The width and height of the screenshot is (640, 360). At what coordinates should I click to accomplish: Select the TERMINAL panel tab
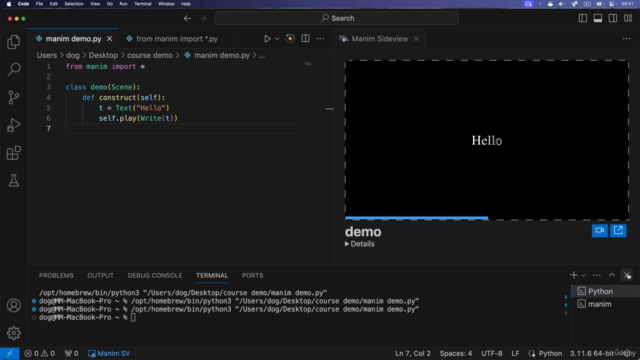(x=212, y=276)
